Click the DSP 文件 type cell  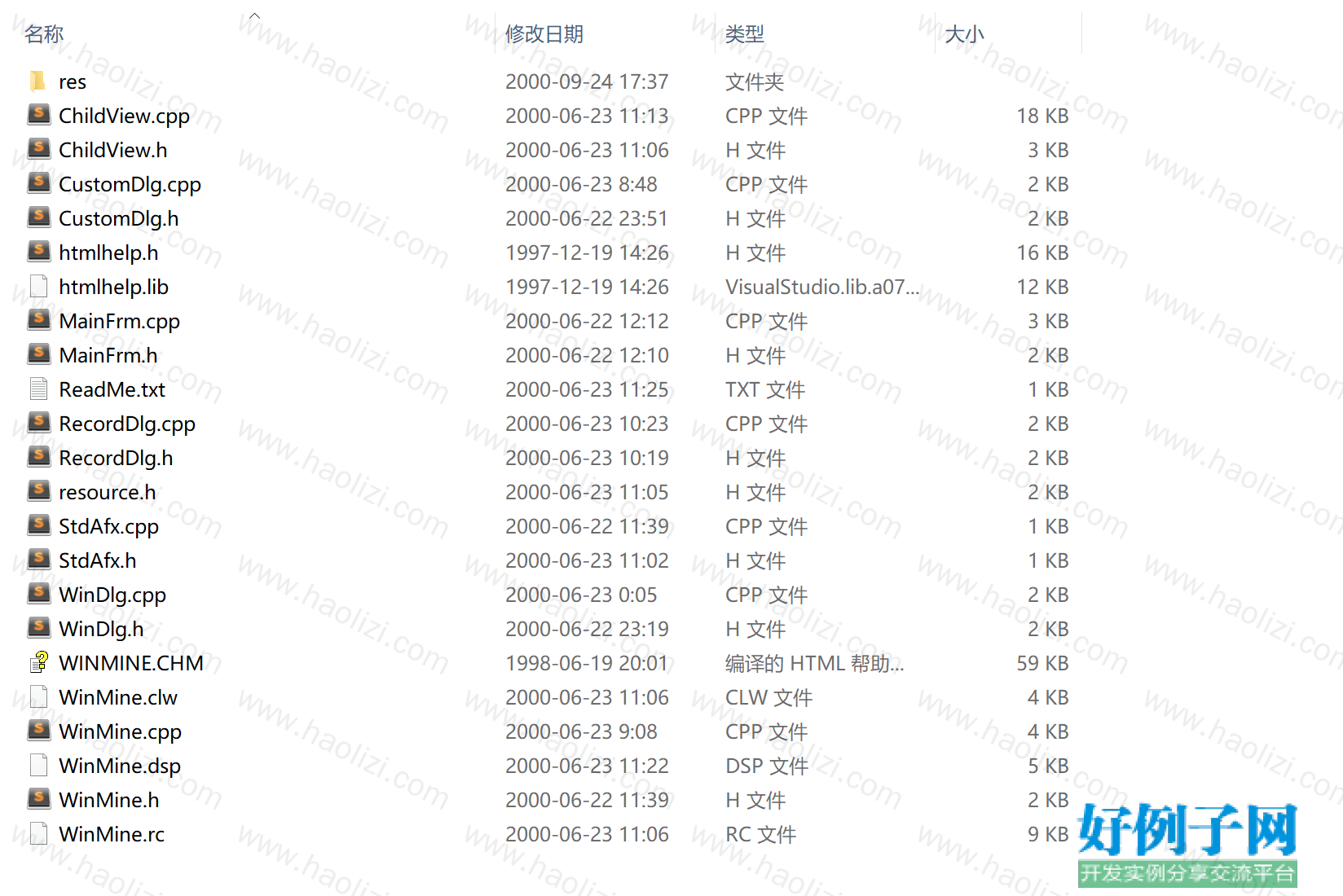[767, 766]
